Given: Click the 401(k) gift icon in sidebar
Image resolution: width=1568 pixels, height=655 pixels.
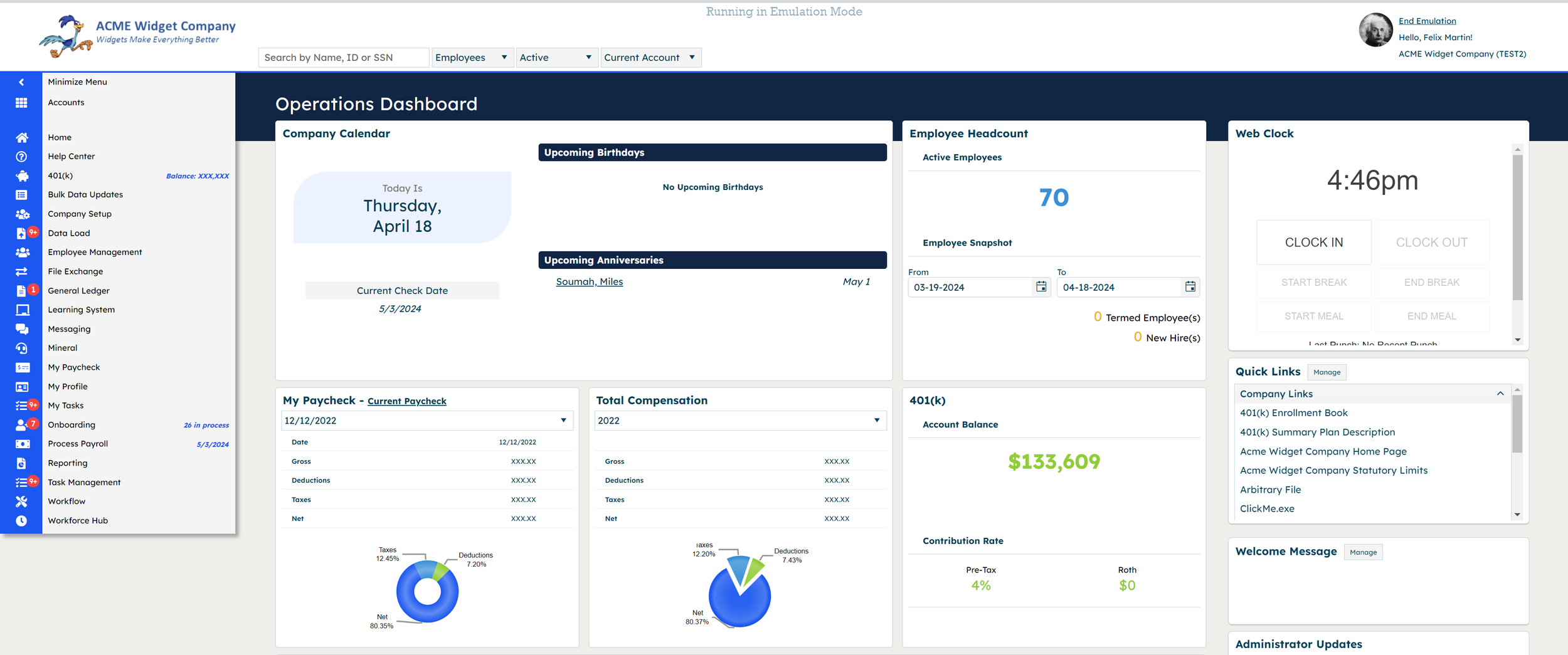Looking at the screenshot, I should [x=22, y=176].
